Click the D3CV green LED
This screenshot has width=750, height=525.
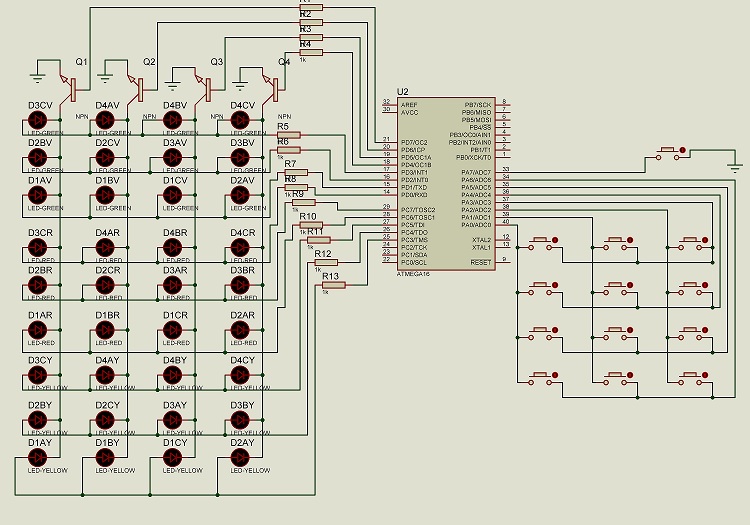coord(37,120)
